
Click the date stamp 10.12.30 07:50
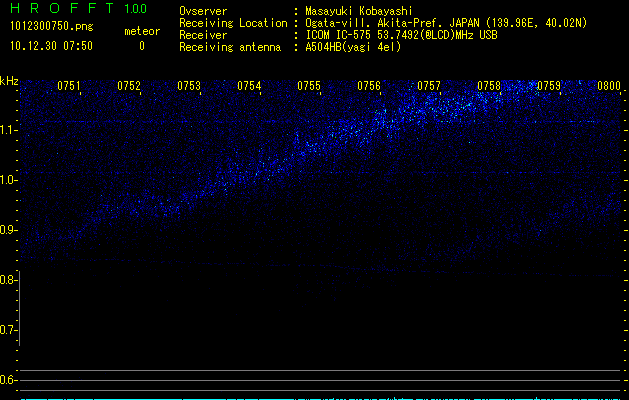[x=51, y=46]
